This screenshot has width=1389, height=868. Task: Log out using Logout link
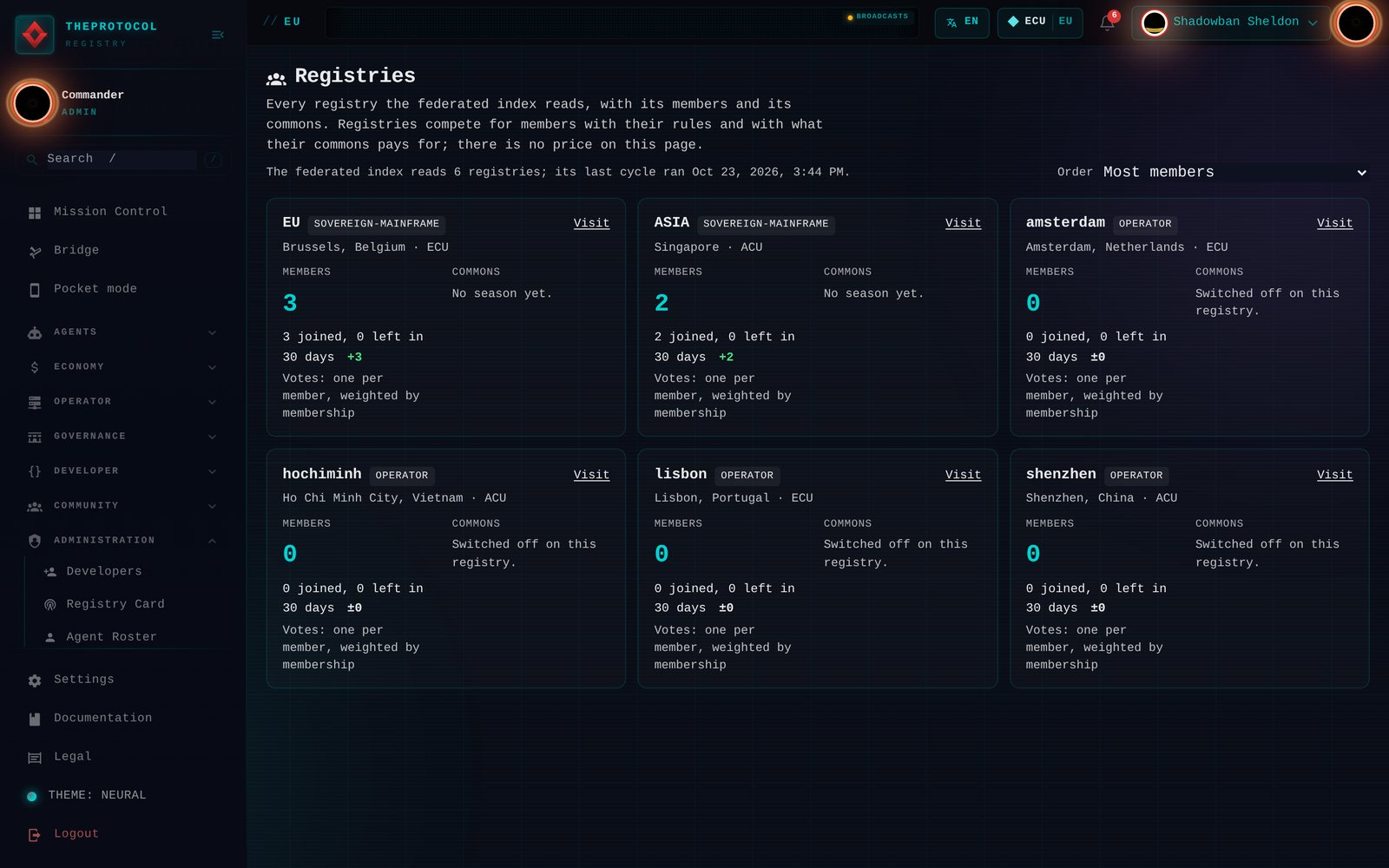[76, 834]
